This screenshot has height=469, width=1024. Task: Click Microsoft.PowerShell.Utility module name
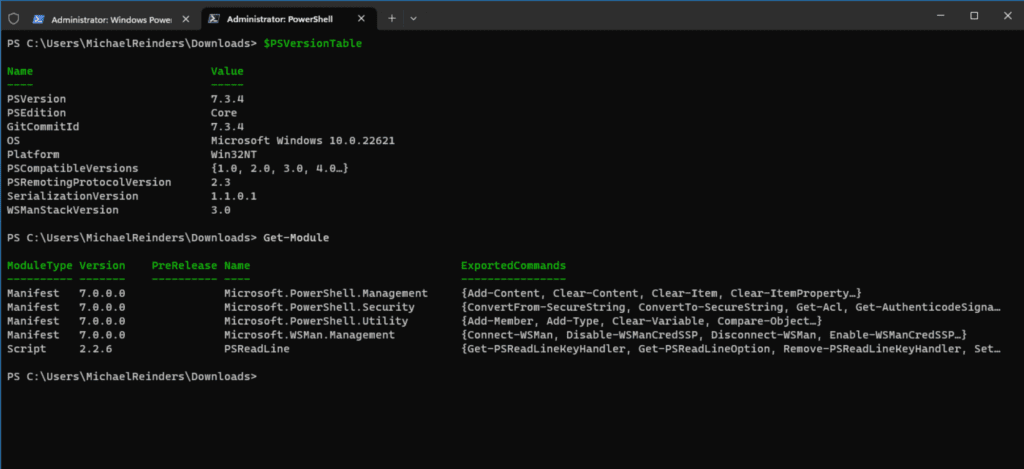coord(316,321)
